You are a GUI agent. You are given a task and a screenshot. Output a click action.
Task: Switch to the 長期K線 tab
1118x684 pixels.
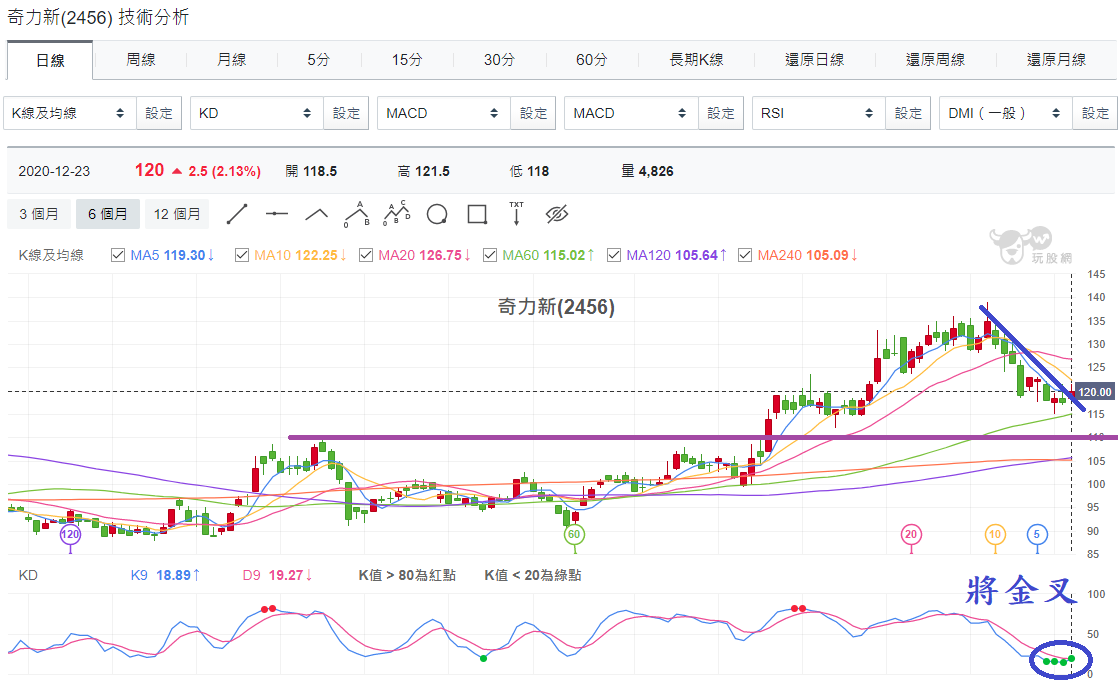tap(697, 60)
